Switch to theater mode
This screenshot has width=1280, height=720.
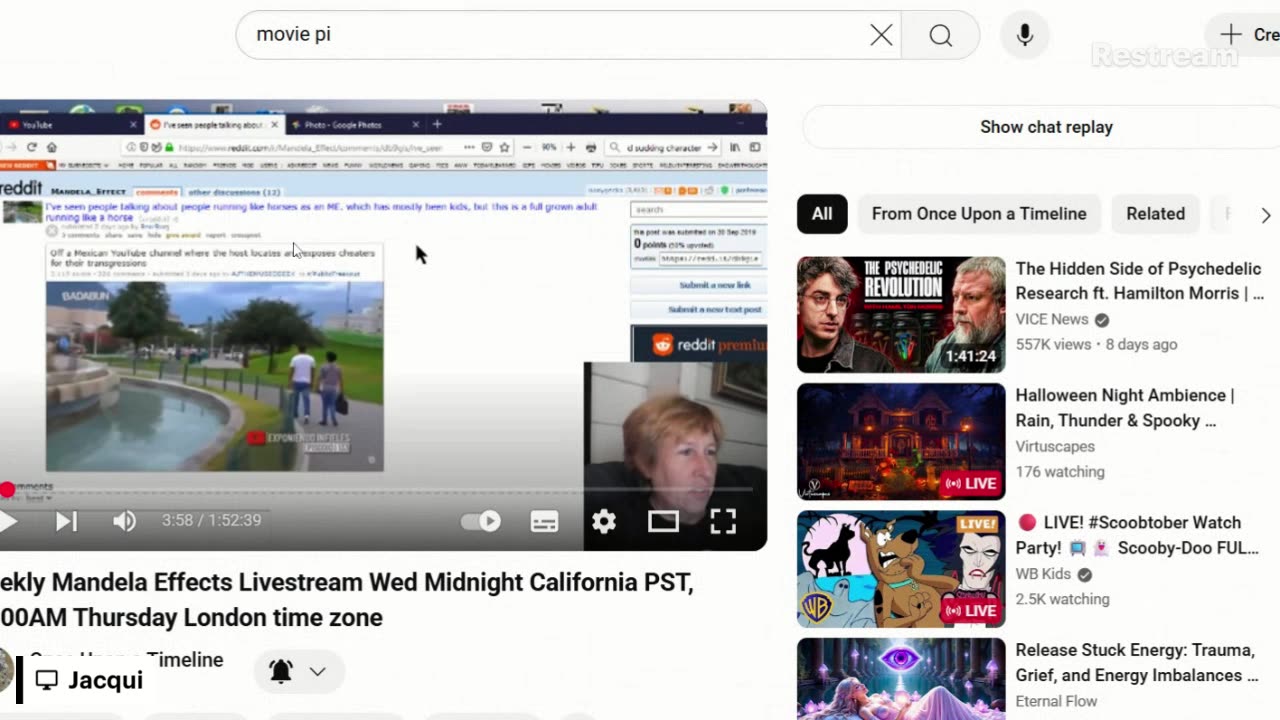tap(663, 521)
